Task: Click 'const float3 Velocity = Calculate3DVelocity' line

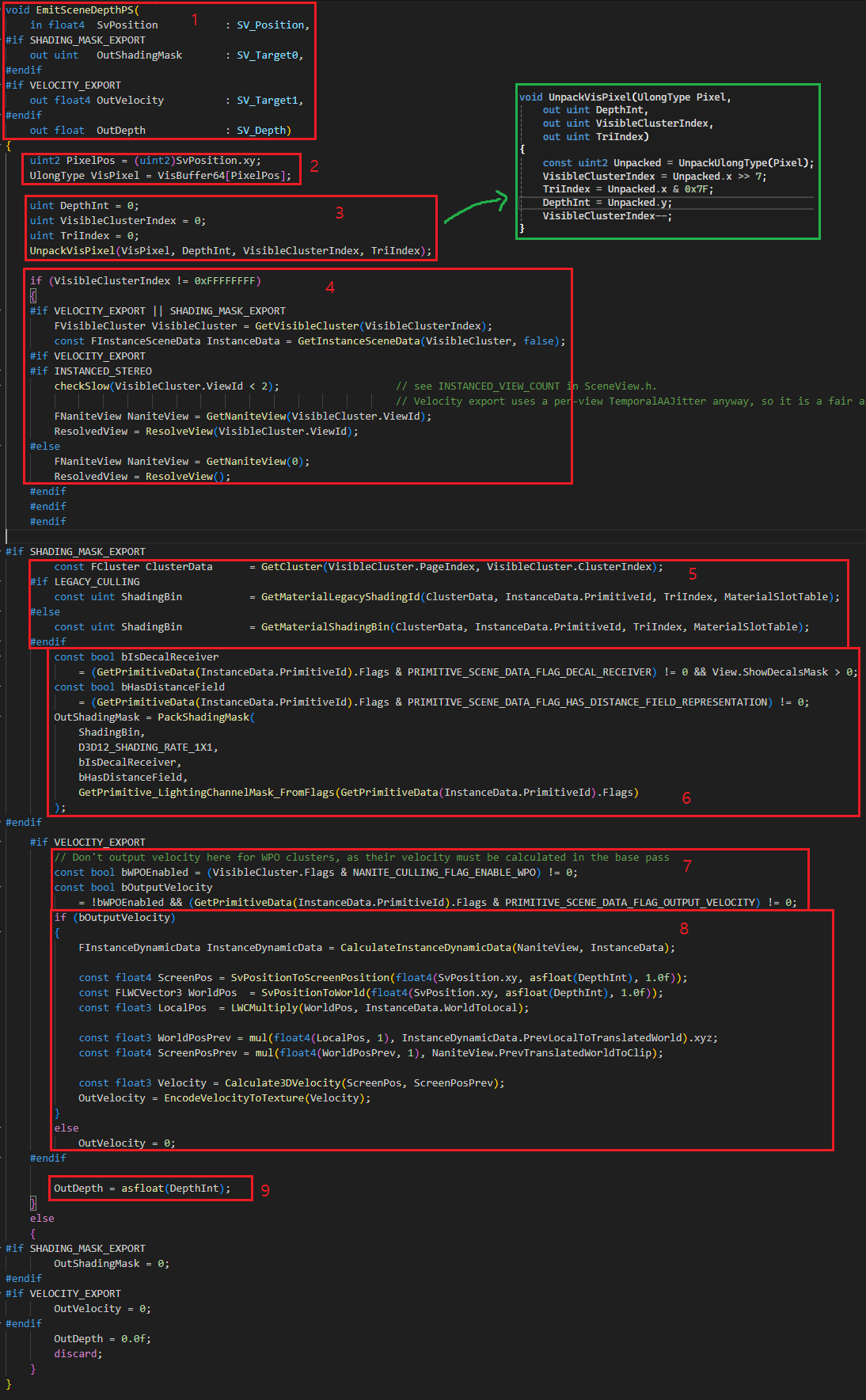Action: (291, 1083)
